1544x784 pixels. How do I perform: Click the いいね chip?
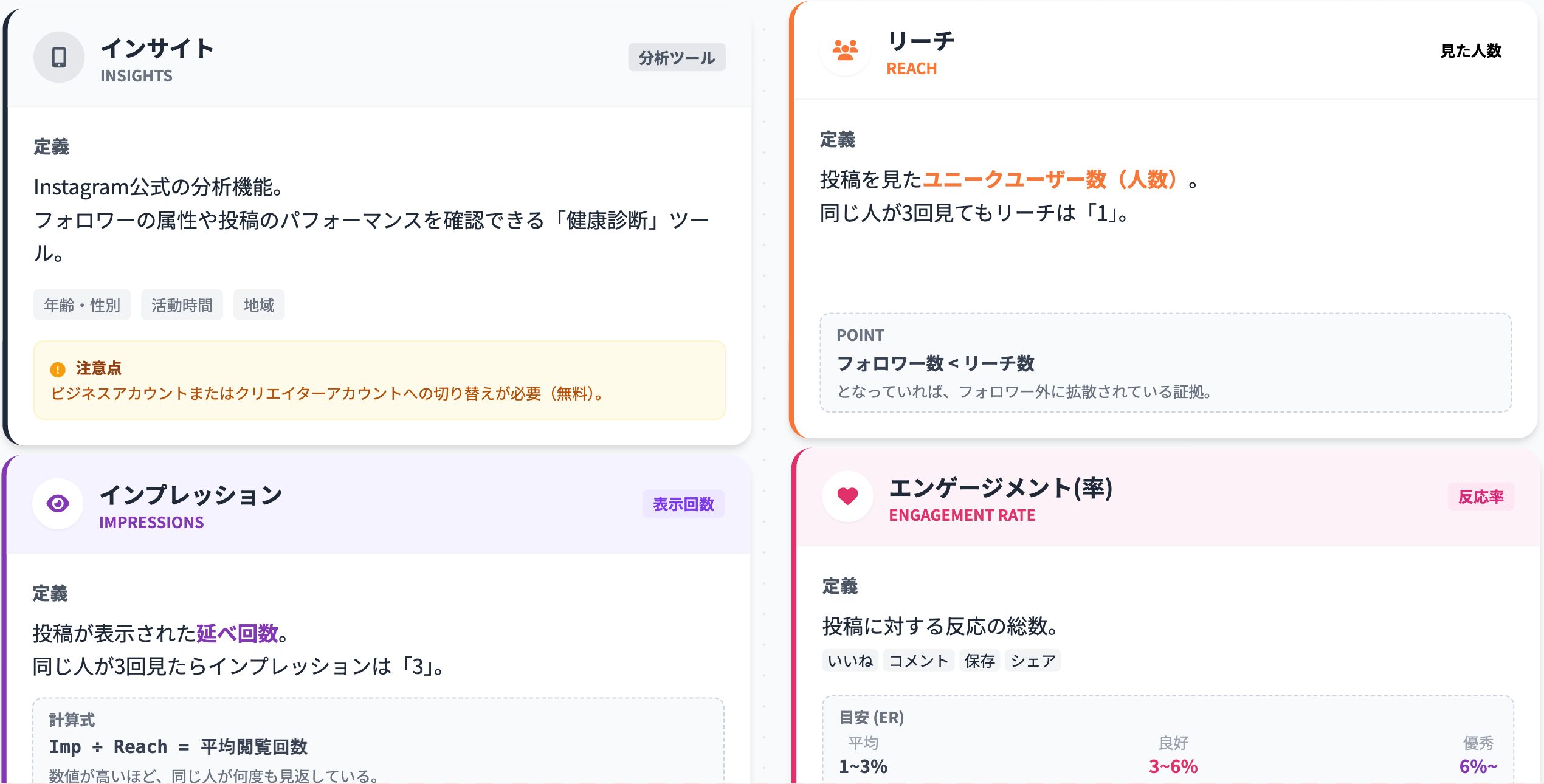[850, 661]
